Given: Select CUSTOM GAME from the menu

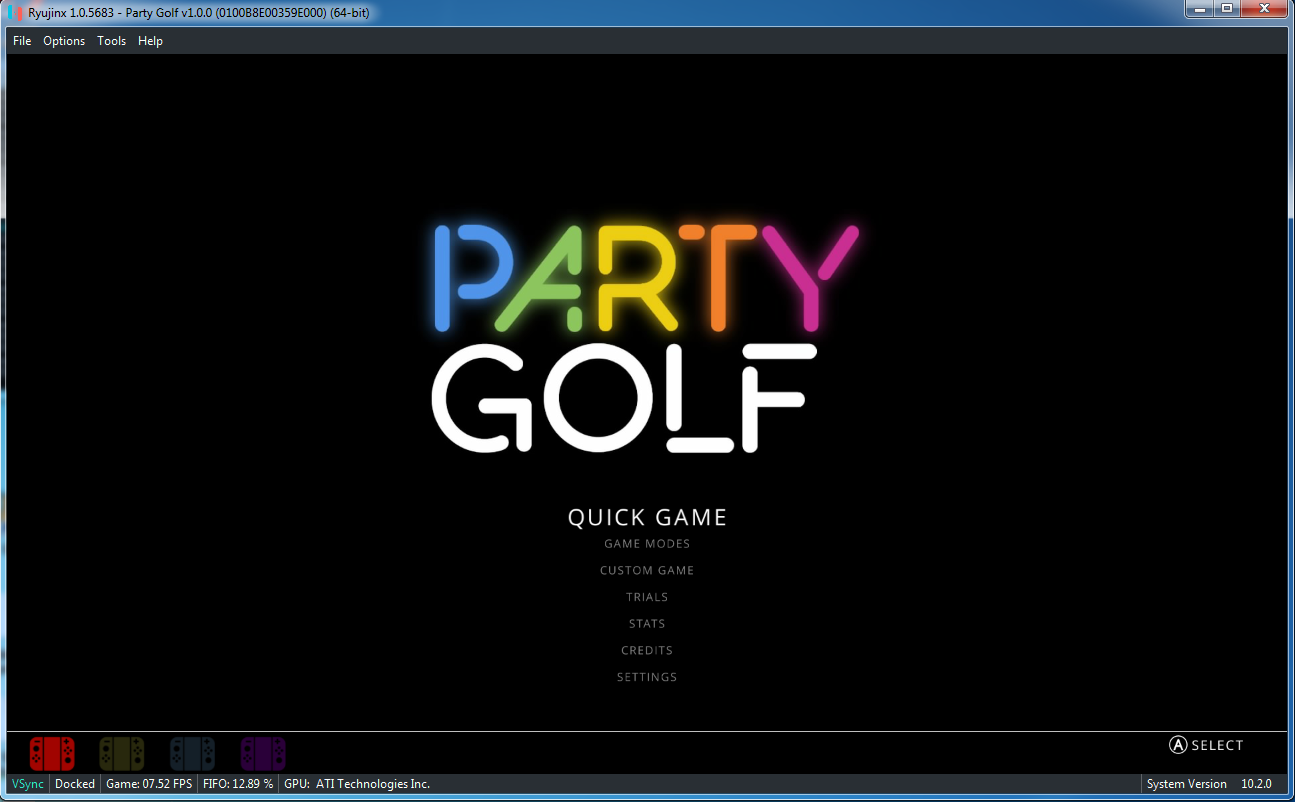Looking at the screenshot, I should pos(647,570).
